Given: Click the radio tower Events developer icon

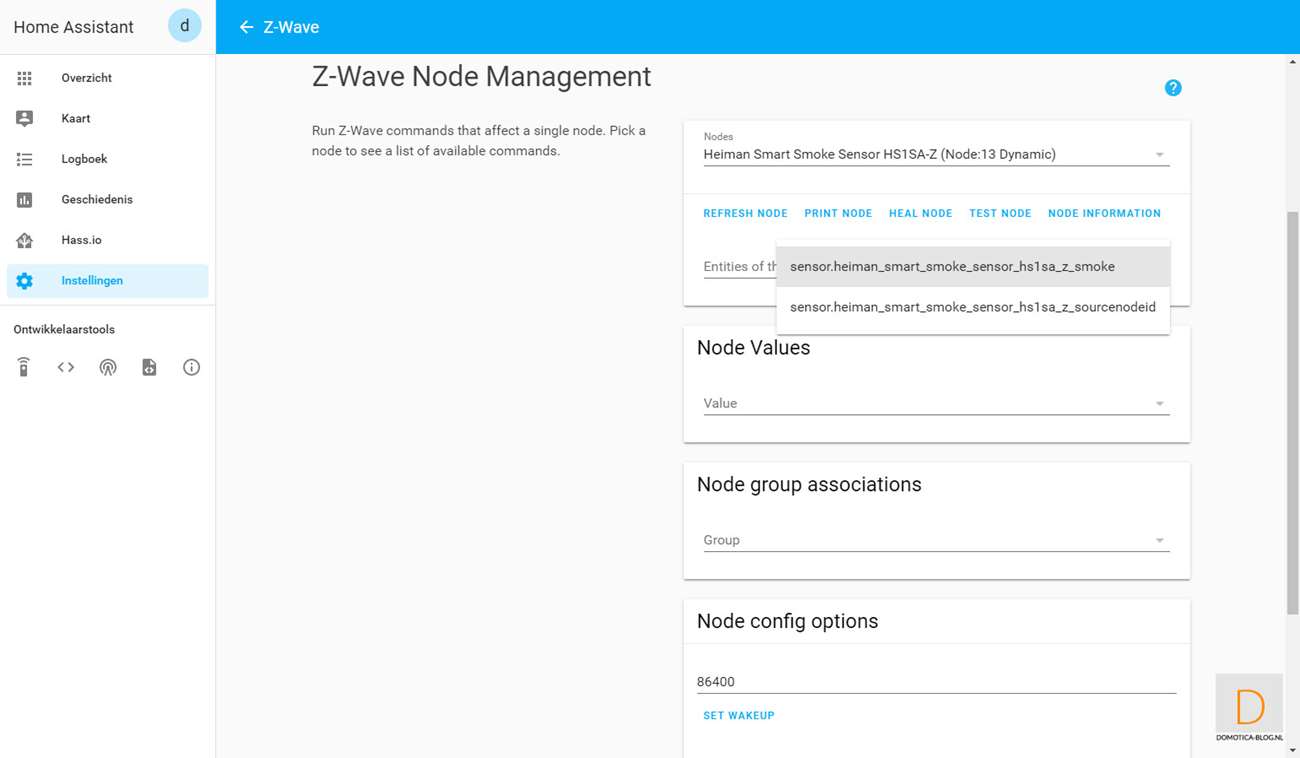Looking at the screenshot, I should point(108,367).
